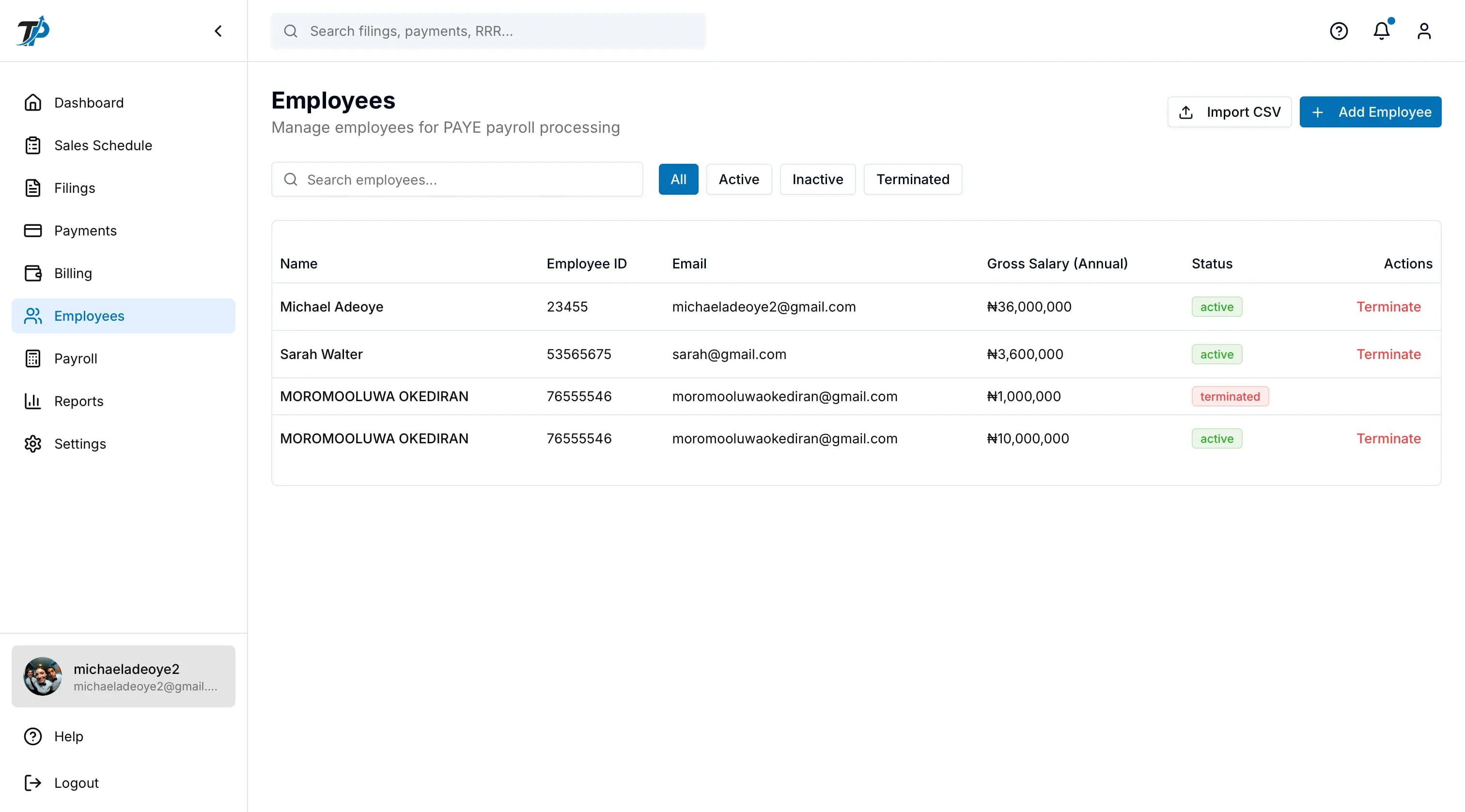Click the Employee ID column header
Viewport: 1465px width, 812px height.
586,263
